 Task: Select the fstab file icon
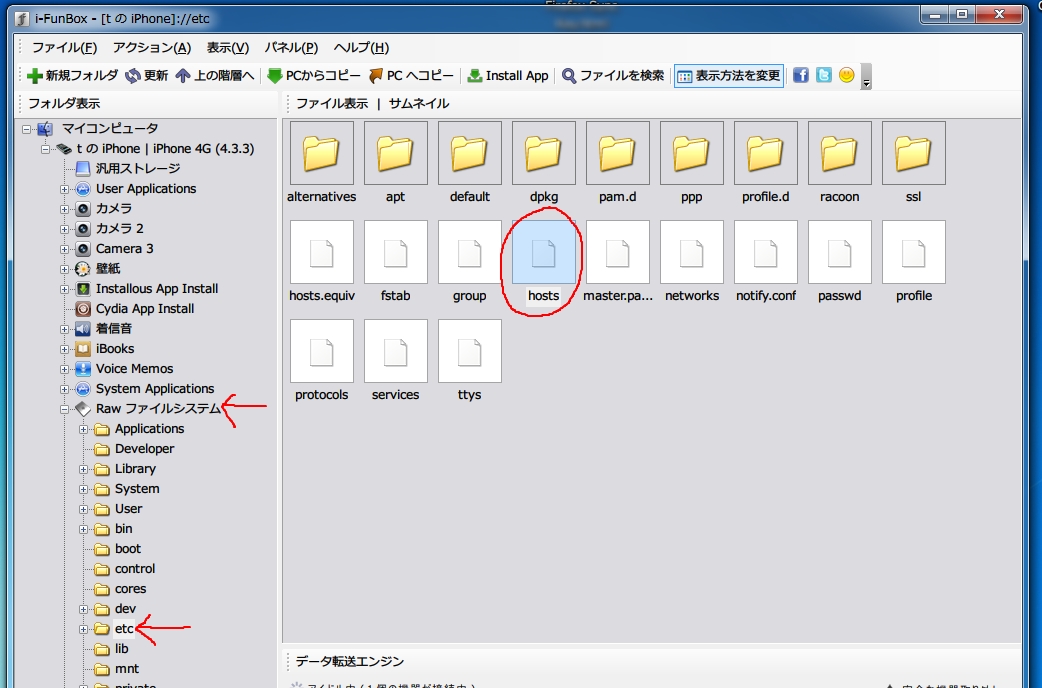tap(395, 252)
